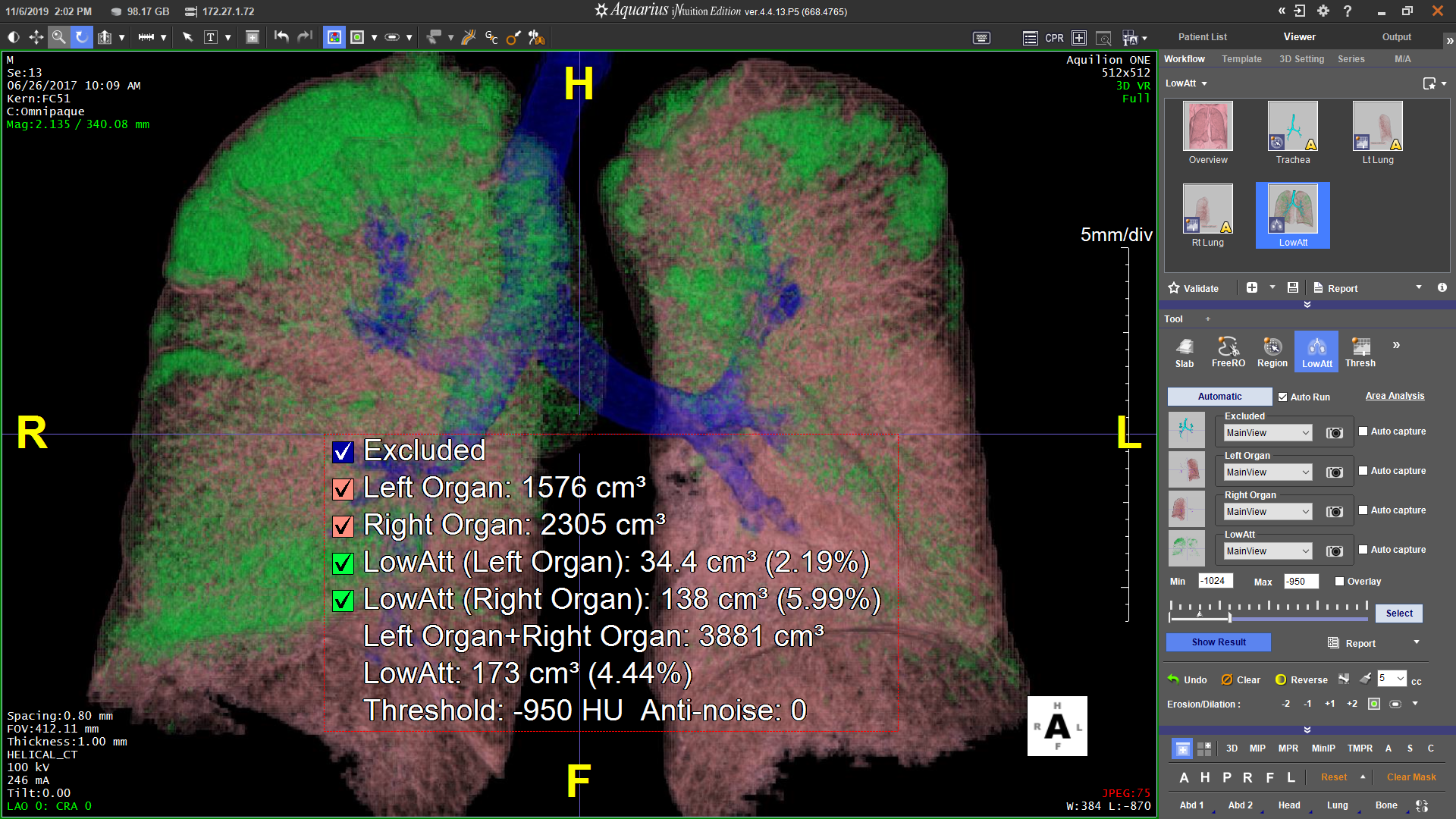Click the main toolbar undo arrow
This screenshot has width=1456, height=819.
[281, 37]
